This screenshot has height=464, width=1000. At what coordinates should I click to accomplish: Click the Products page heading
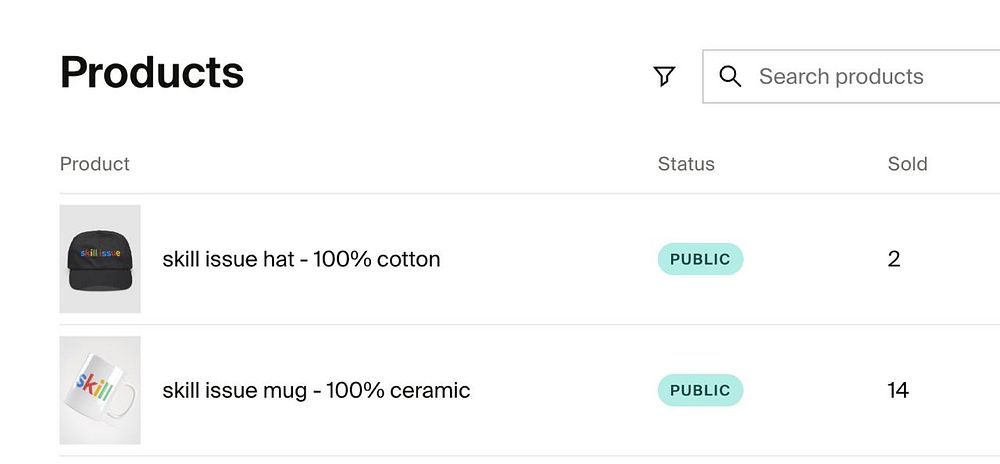(x=152, y=73)
